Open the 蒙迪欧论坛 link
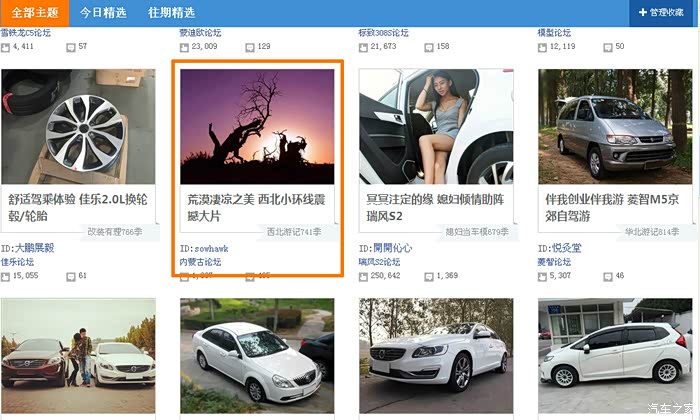700x420 pixels. coord(200,33)
